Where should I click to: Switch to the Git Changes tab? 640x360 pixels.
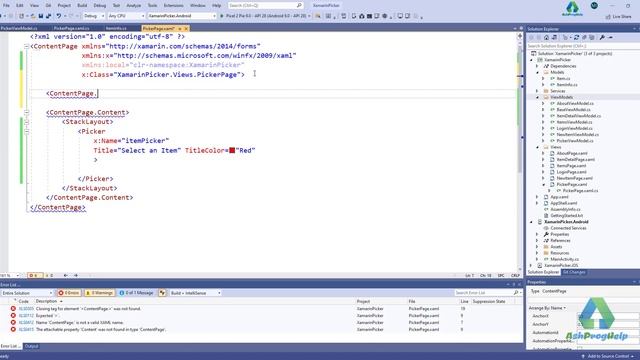(574, 272)
